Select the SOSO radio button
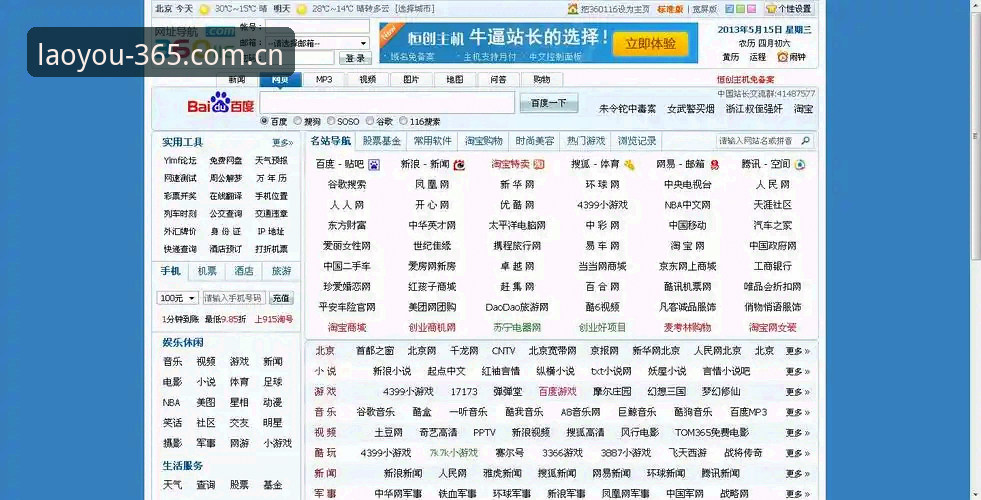 331,121
